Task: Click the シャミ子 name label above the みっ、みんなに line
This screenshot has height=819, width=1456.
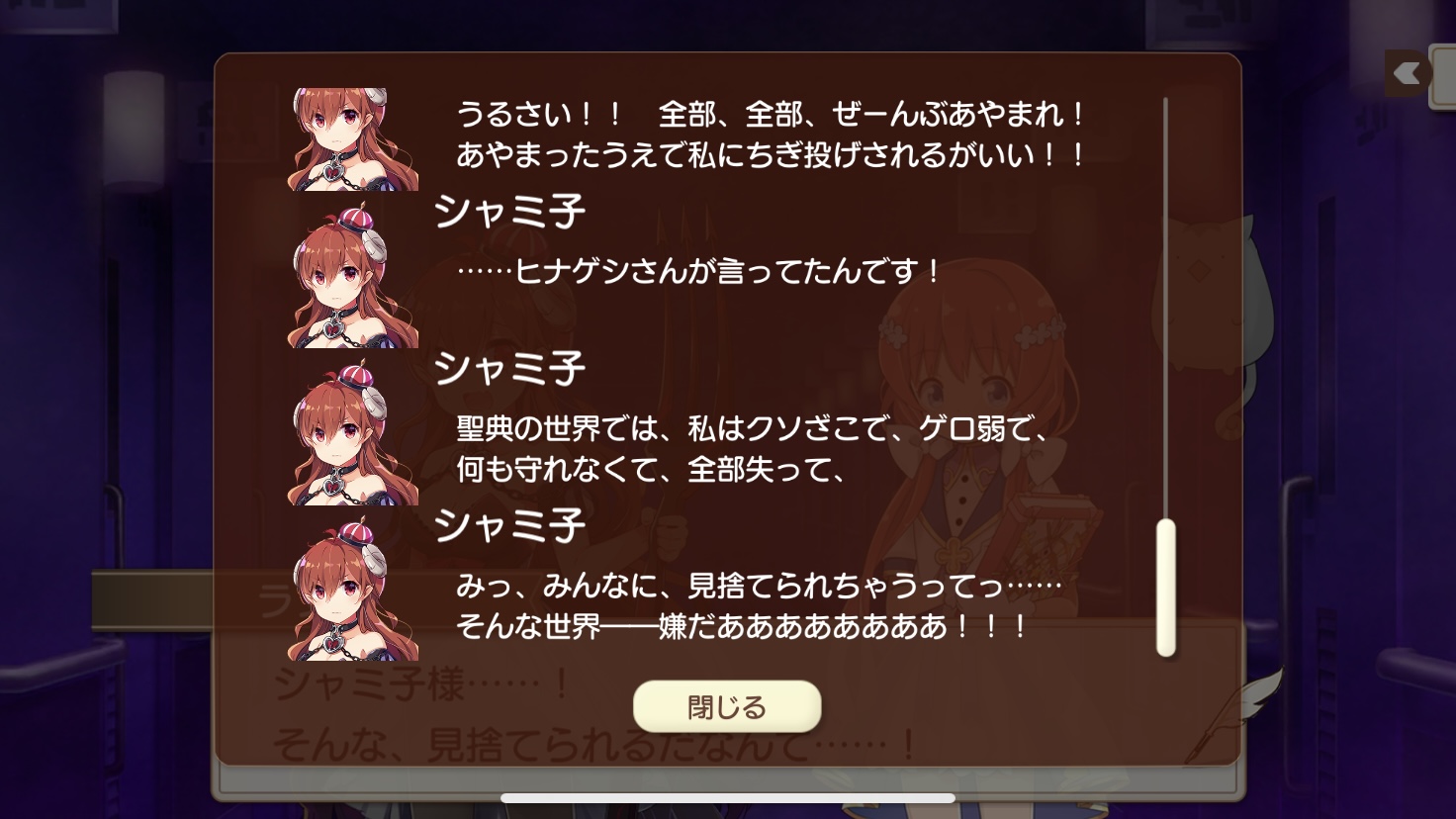Action: pyautogui.click(x=509, y=525)
